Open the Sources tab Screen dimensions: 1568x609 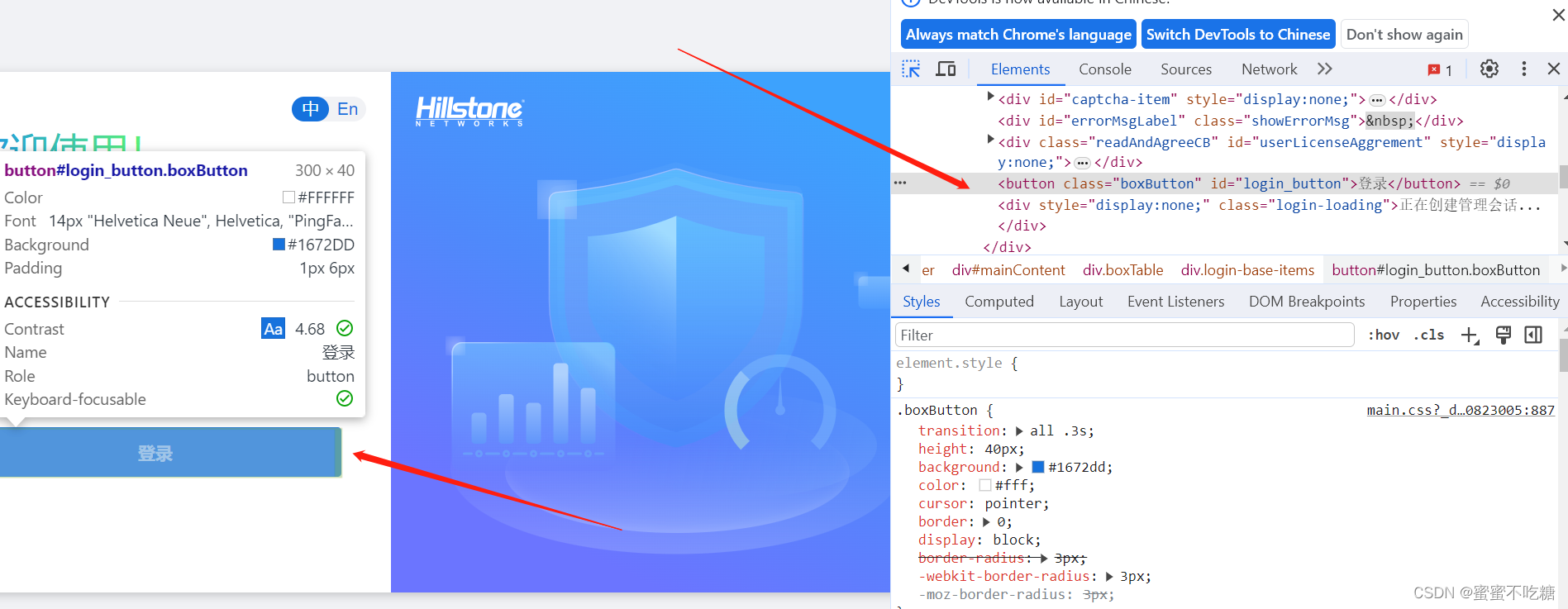pyautogui.click(x=1186, y=69)
